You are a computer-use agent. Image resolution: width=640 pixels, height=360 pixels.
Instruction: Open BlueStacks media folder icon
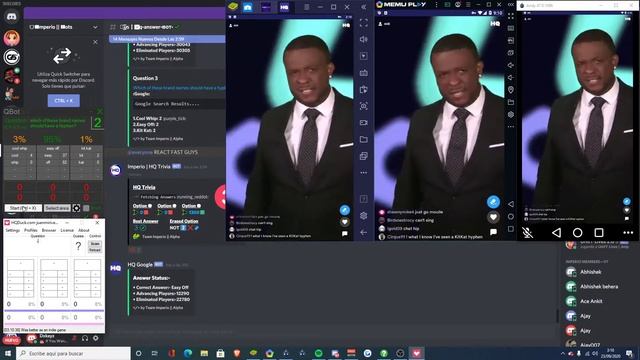(363, 139)
